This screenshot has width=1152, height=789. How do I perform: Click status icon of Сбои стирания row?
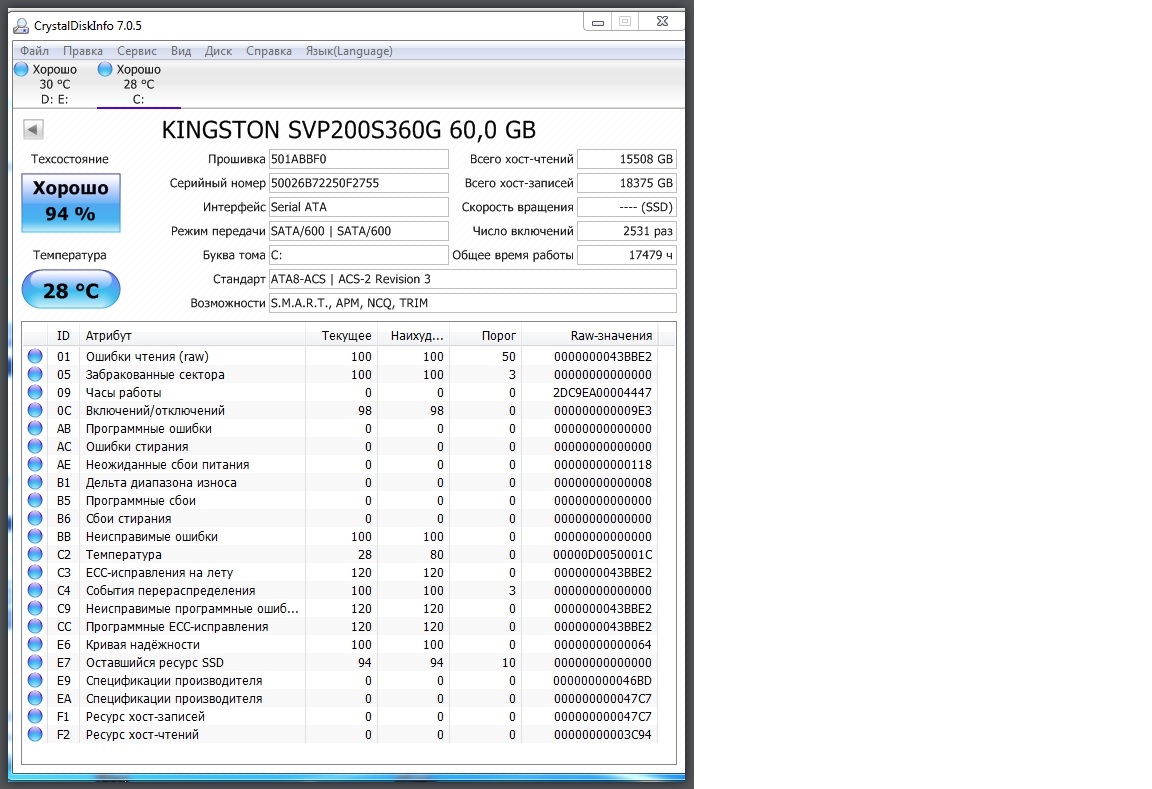click(35, 519)
